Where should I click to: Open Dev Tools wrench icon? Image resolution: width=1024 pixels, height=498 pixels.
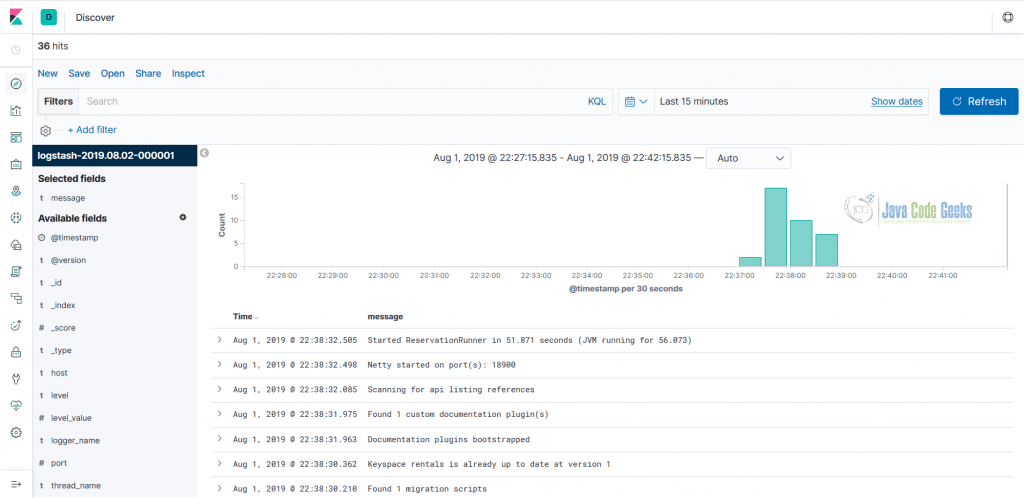pyautogui.click(x=16, y=379)
